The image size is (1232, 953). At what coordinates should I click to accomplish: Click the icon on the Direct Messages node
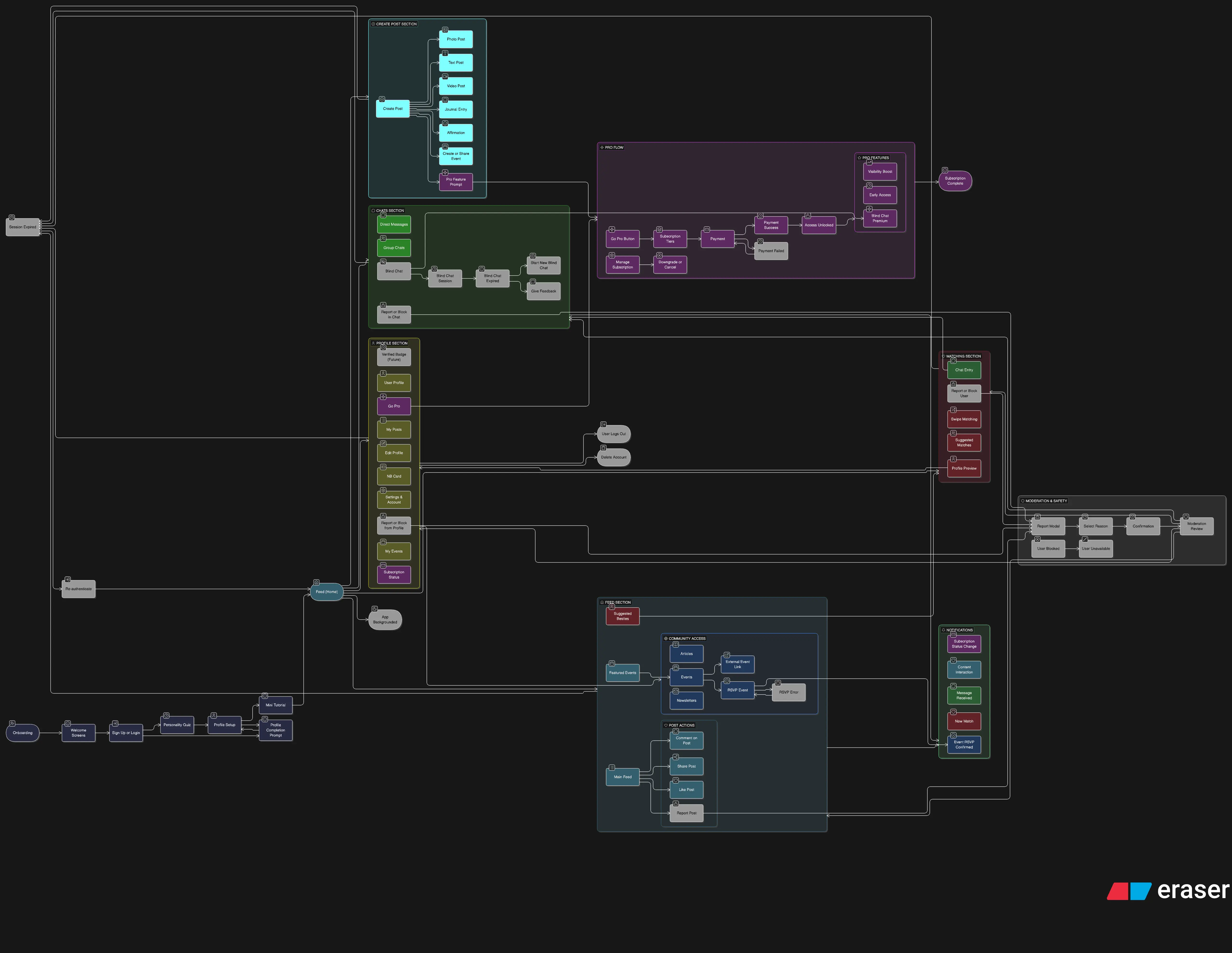(383, 215)
